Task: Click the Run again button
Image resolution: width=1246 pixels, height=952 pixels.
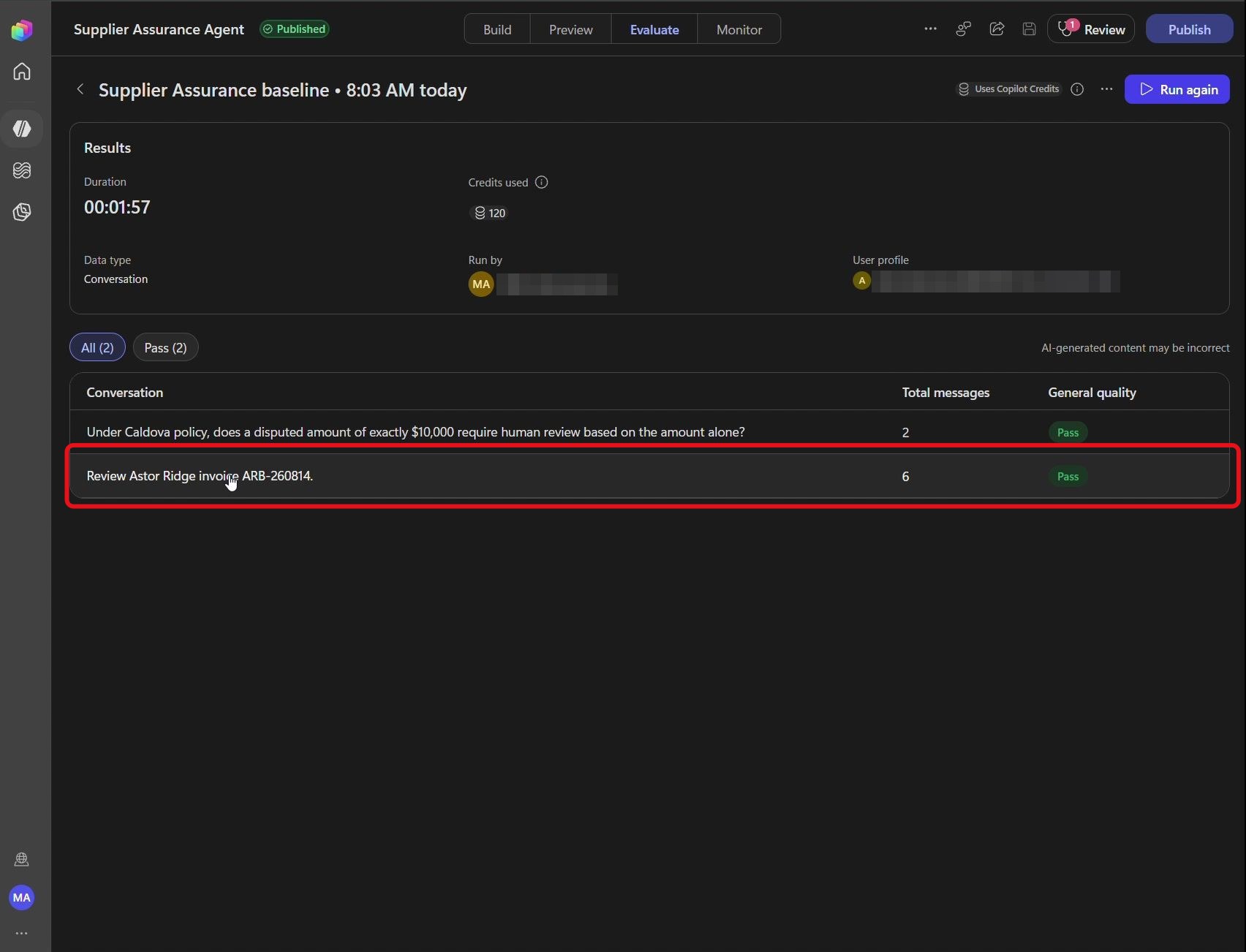Action: click(x=1177, y=89)
